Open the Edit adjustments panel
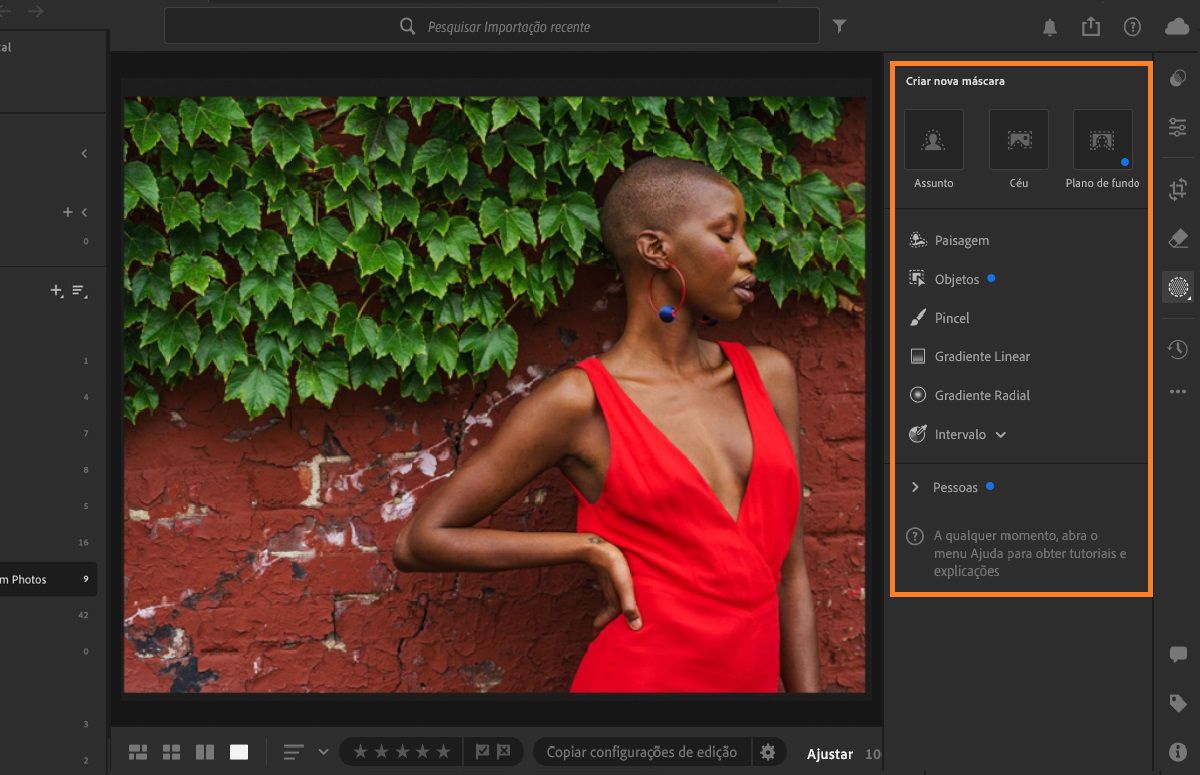The height and width of the screenshot is (775, 1200). (1177, 128)
